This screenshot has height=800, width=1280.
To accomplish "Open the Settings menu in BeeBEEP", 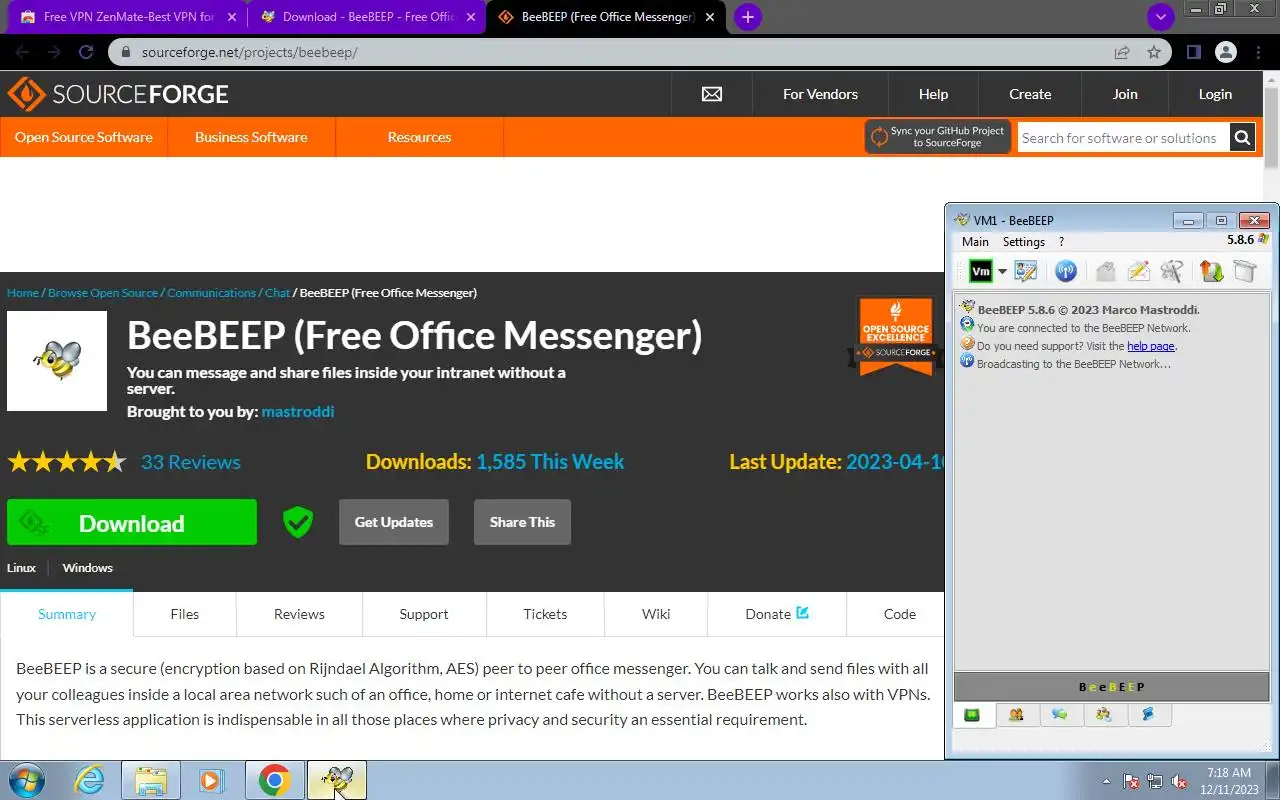I will 1024,242.
